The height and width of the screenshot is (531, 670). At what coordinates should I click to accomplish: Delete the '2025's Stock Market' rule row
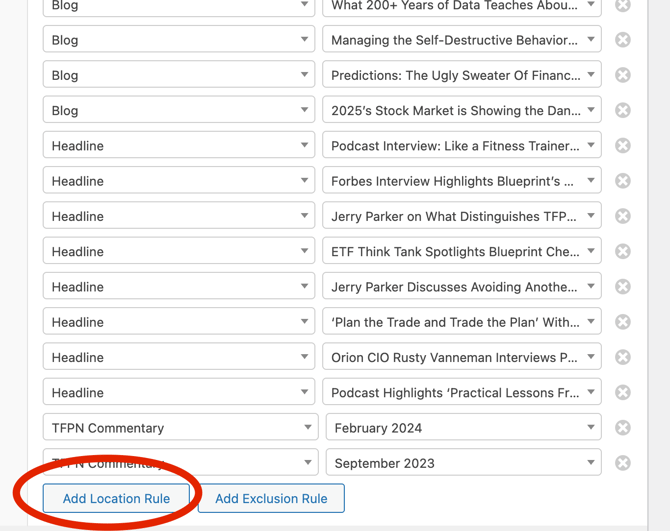point(622,110)
